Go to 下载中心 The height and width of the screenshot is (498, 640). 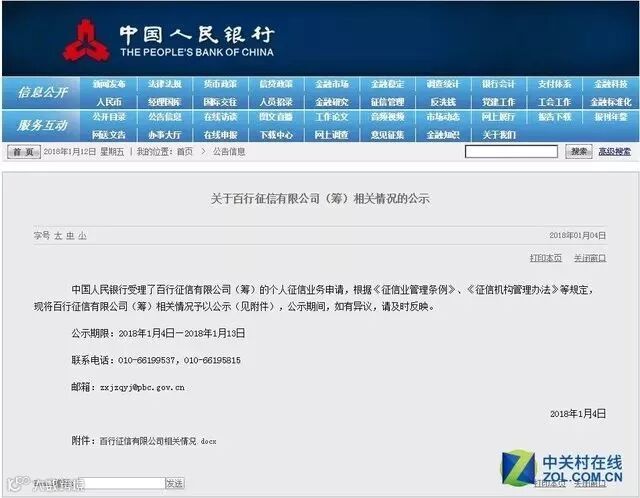276,135
